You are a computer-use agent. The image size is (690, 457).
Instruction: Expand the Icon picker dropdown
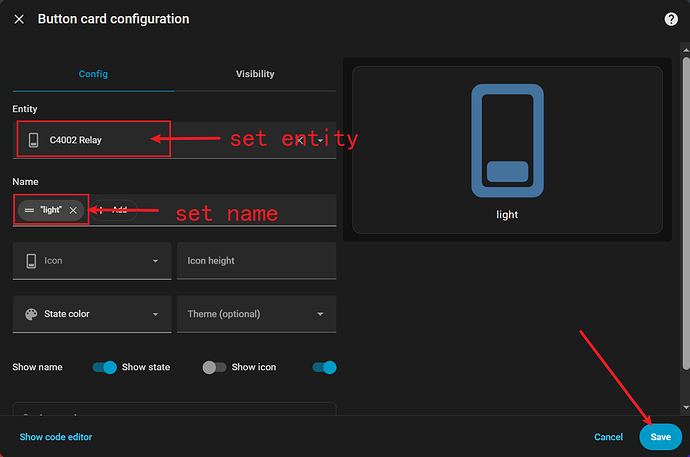(155, 261)
